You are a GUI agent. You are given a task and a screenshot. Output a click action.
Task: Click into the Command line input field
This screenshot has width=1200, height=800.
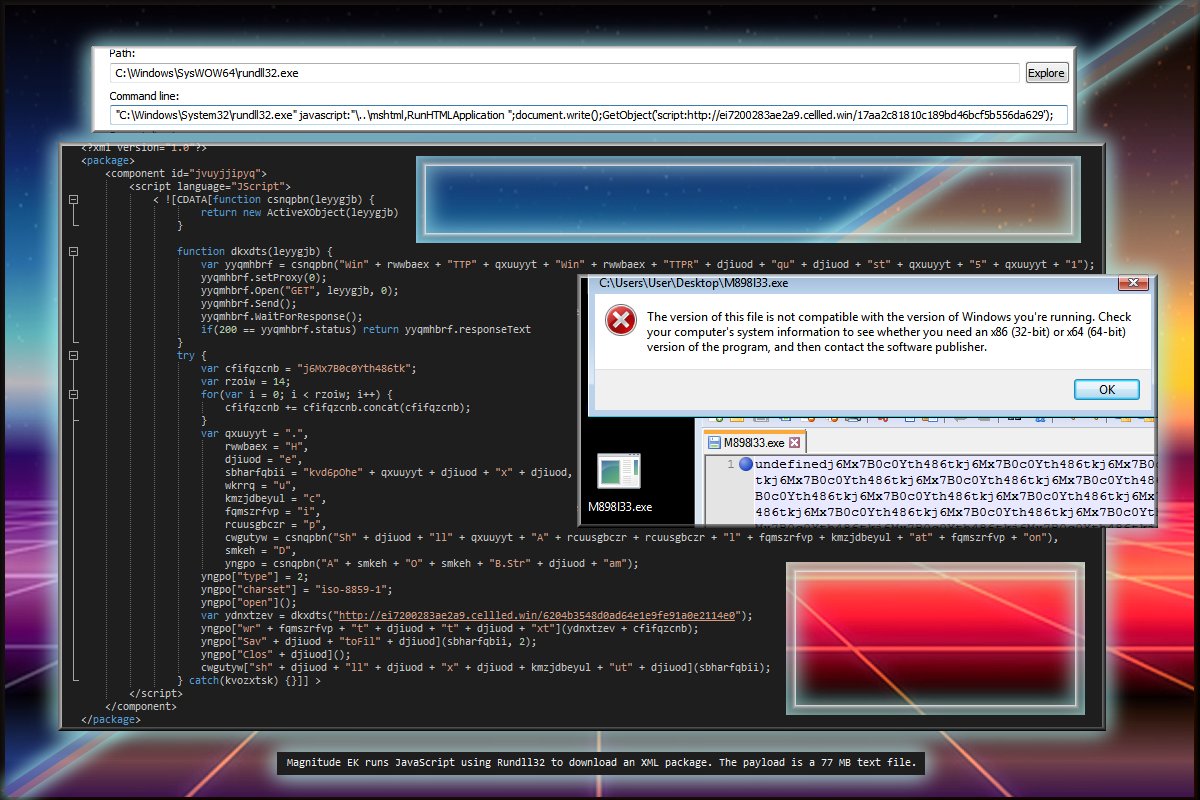[588, 115]
